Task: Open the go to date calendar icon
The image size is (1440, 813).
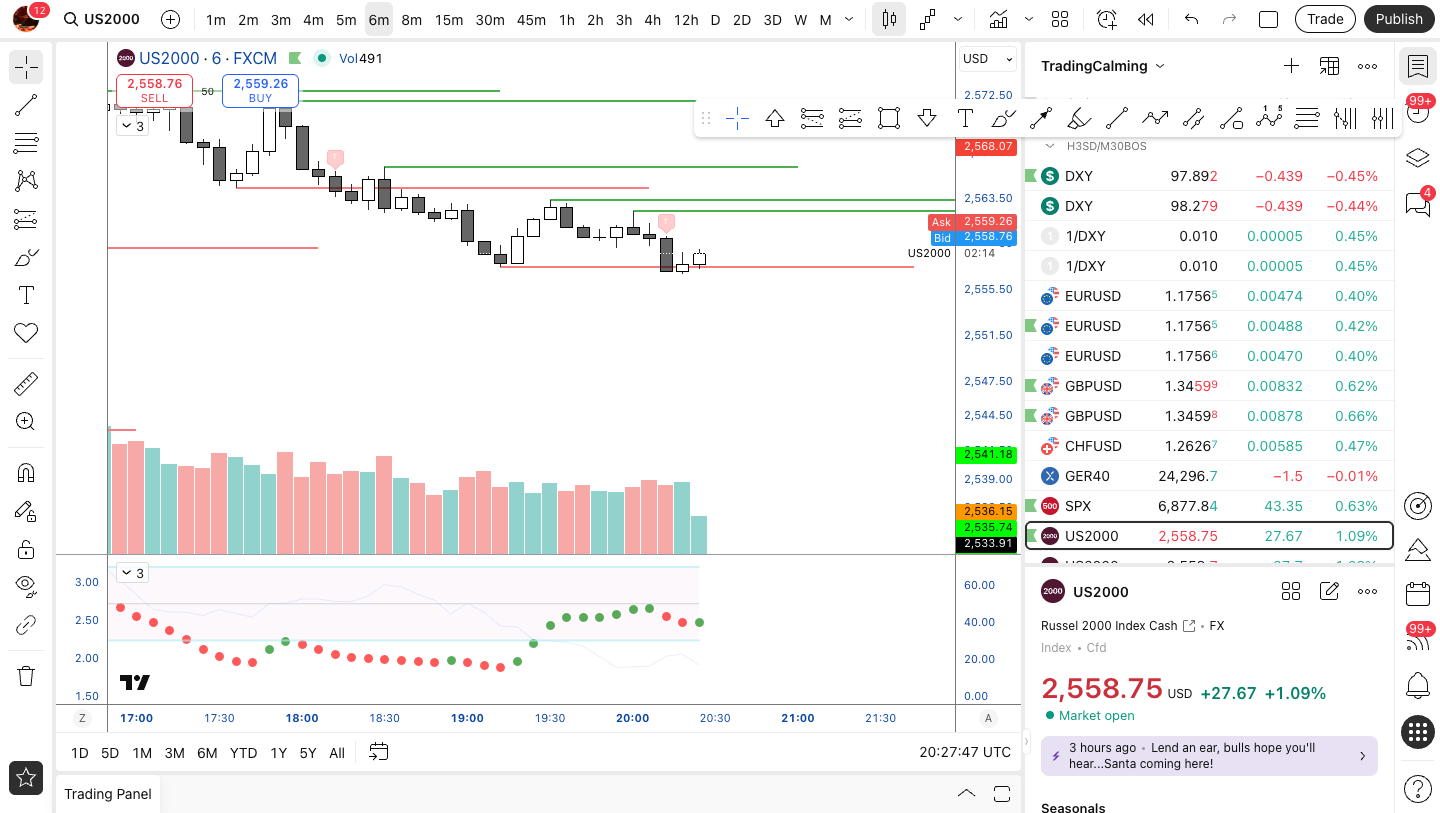Action: click(378, 752)
